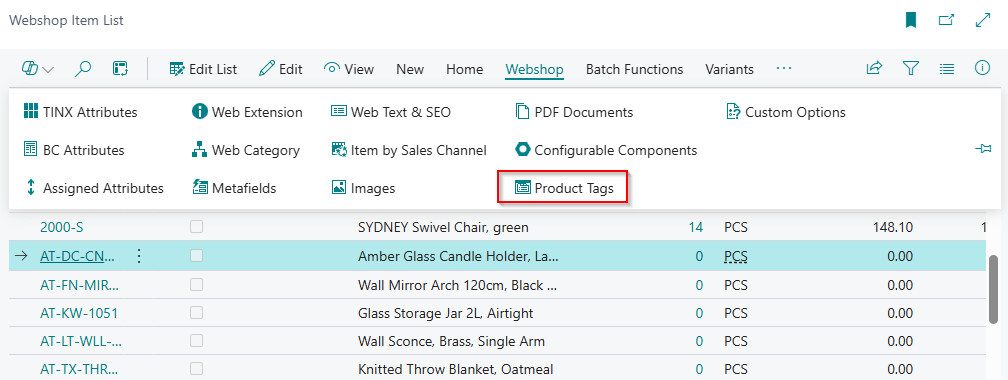1008x380 pixels.
Task: Open Assigned Attributes
Action: pos(94,188)
